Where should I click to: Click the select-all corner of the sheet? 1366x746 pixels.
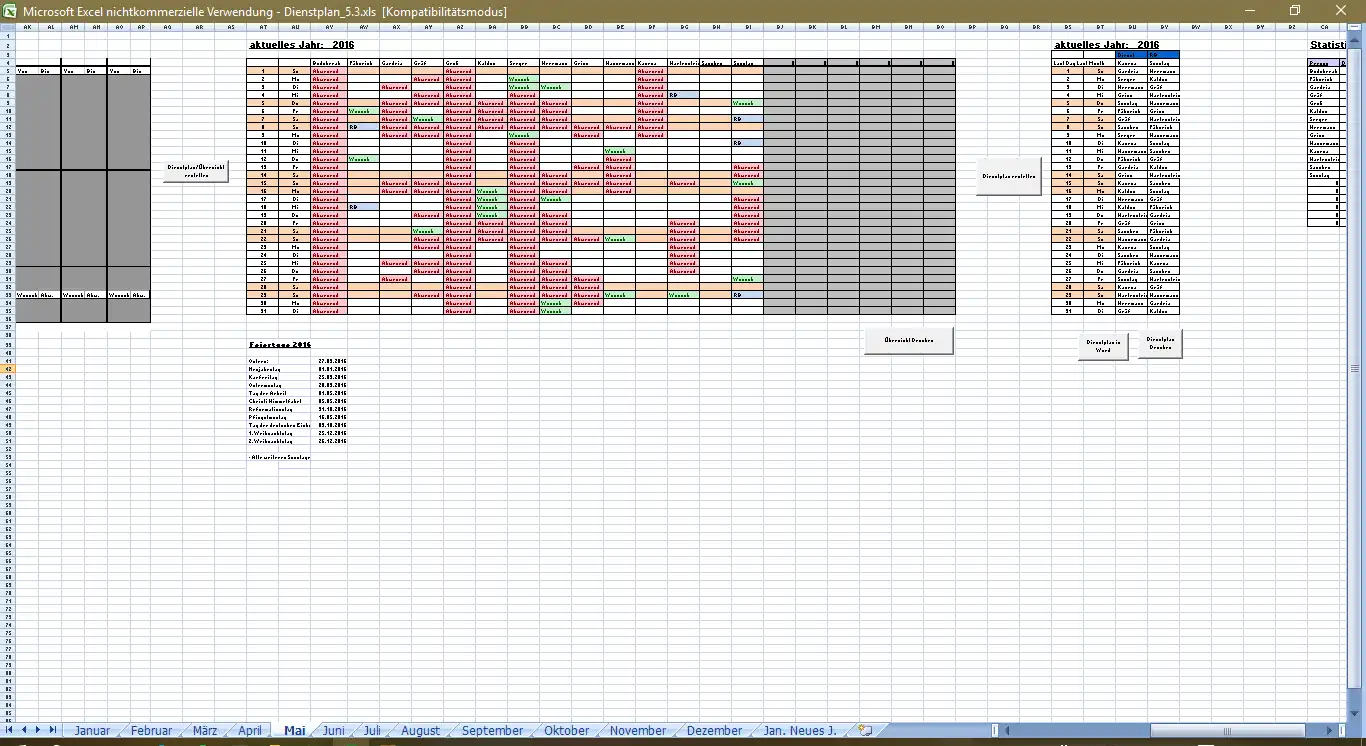(x=7, y=27)
